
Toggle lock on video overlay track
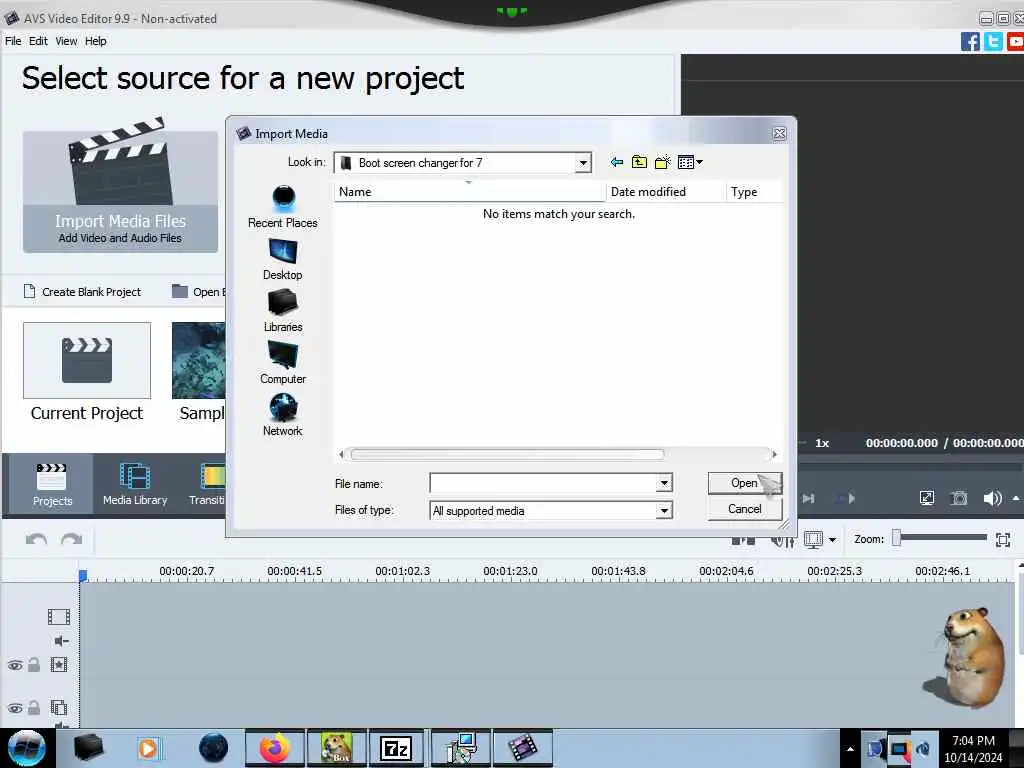point(34,707)
